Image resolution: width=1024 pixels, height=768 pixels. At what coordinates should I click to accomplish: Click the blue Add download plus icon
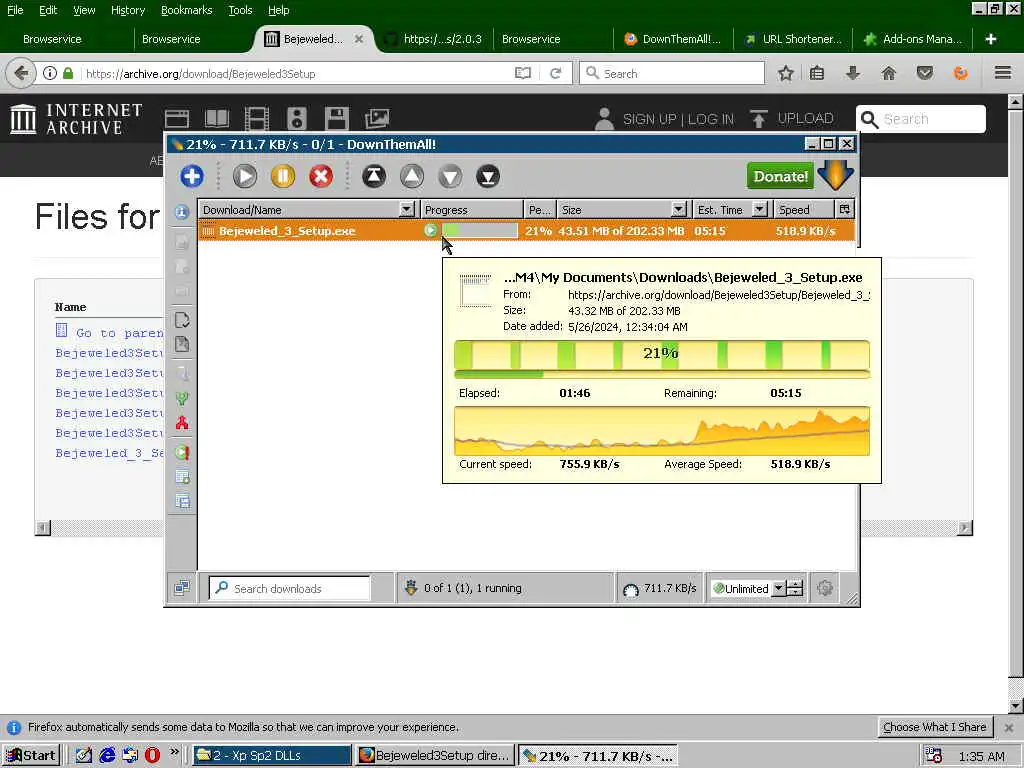192,176
